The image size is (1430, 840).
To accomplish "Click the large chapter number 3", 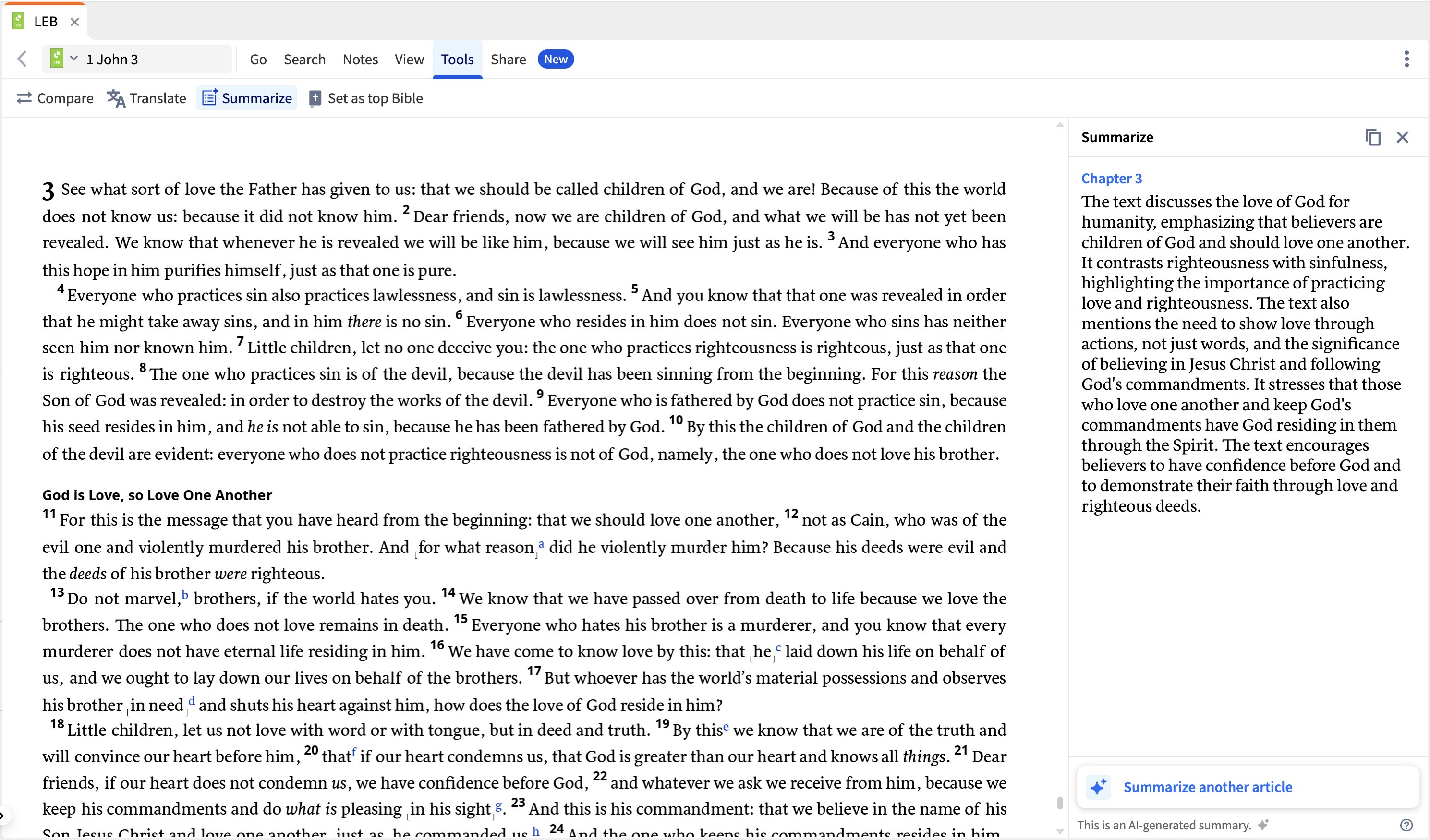I will [x=48, y=191].
